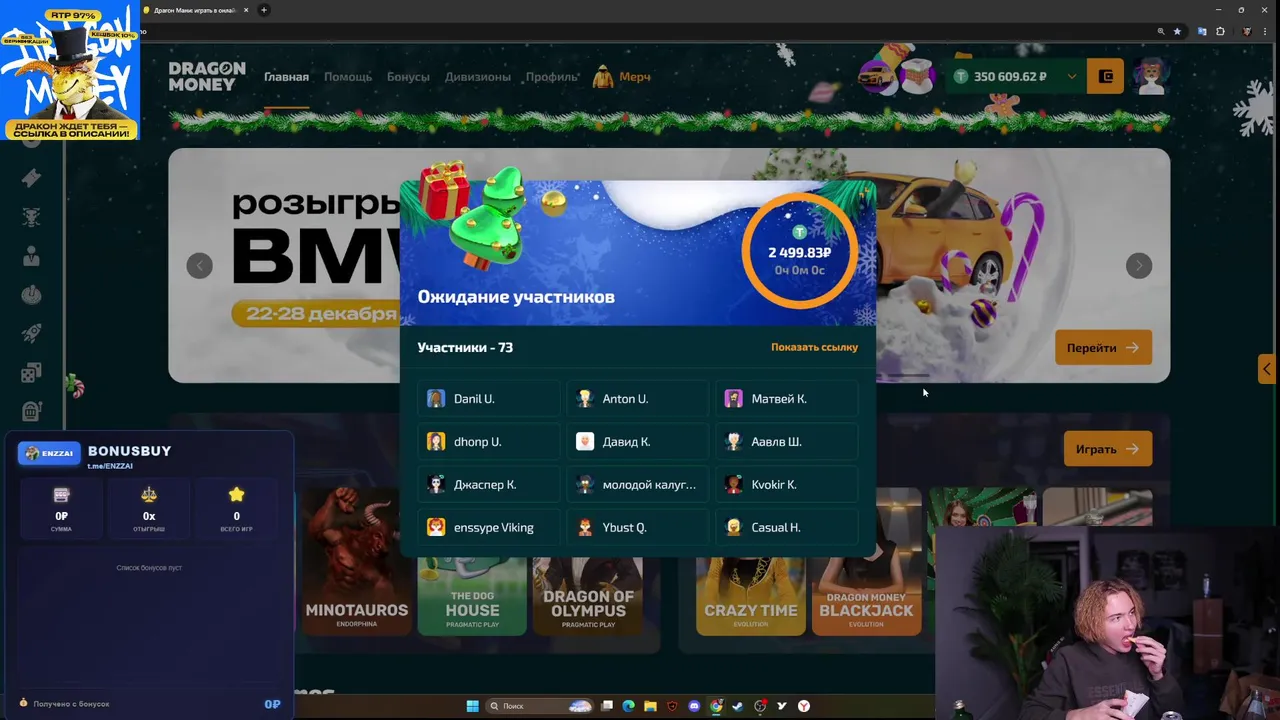1280x720 pixels.
Task: Open the dice game icon in sidebar
Action: pos(31,373)
